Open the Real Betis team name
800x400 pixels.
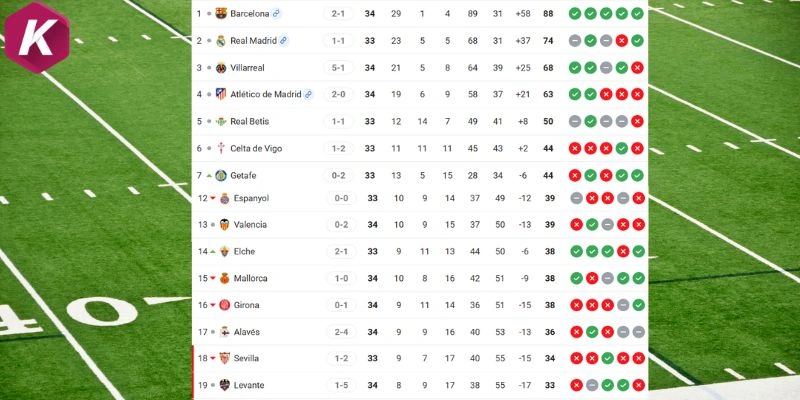pyautogui.click(x=249, y=121)
